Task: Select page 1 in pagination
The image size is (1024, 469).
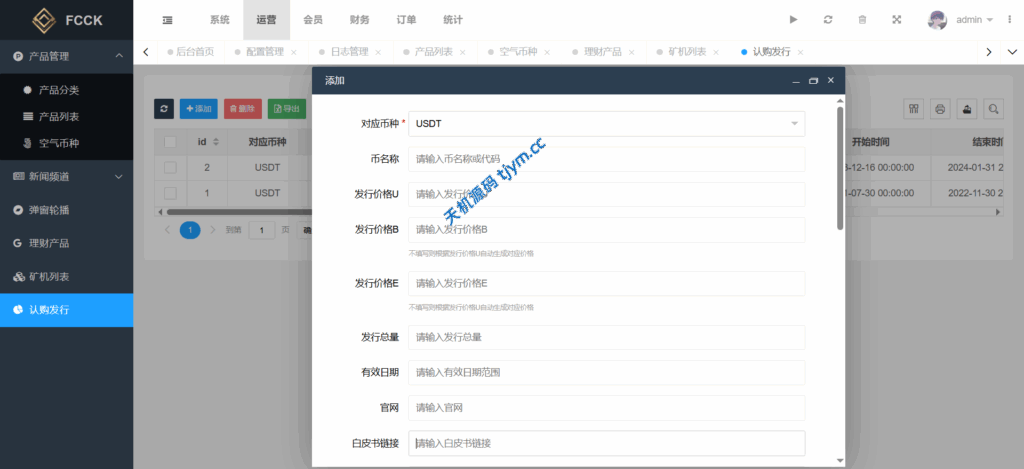Action: pyautogui.click(x=190, y=230)
